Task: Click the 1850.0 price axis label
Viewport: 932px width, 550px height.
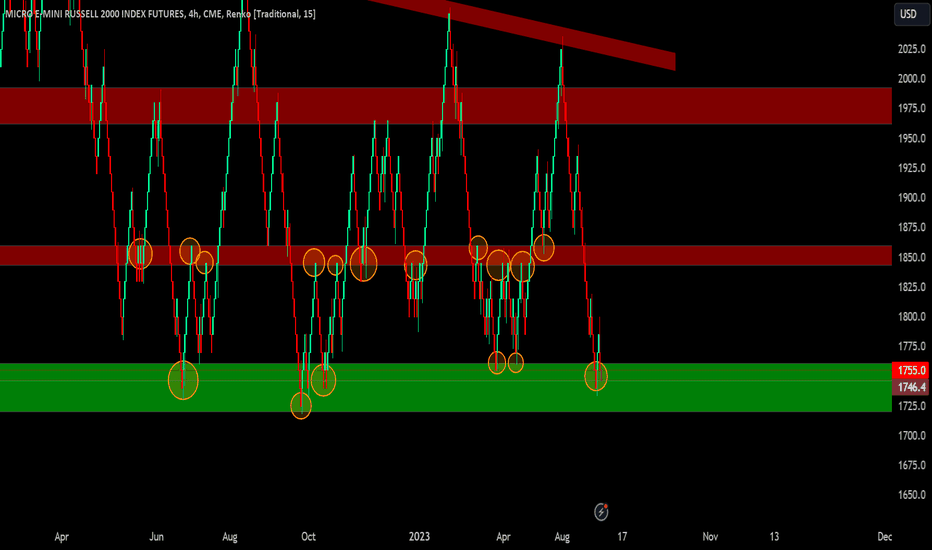Action: pyautogui.click(x=911, y=257)
